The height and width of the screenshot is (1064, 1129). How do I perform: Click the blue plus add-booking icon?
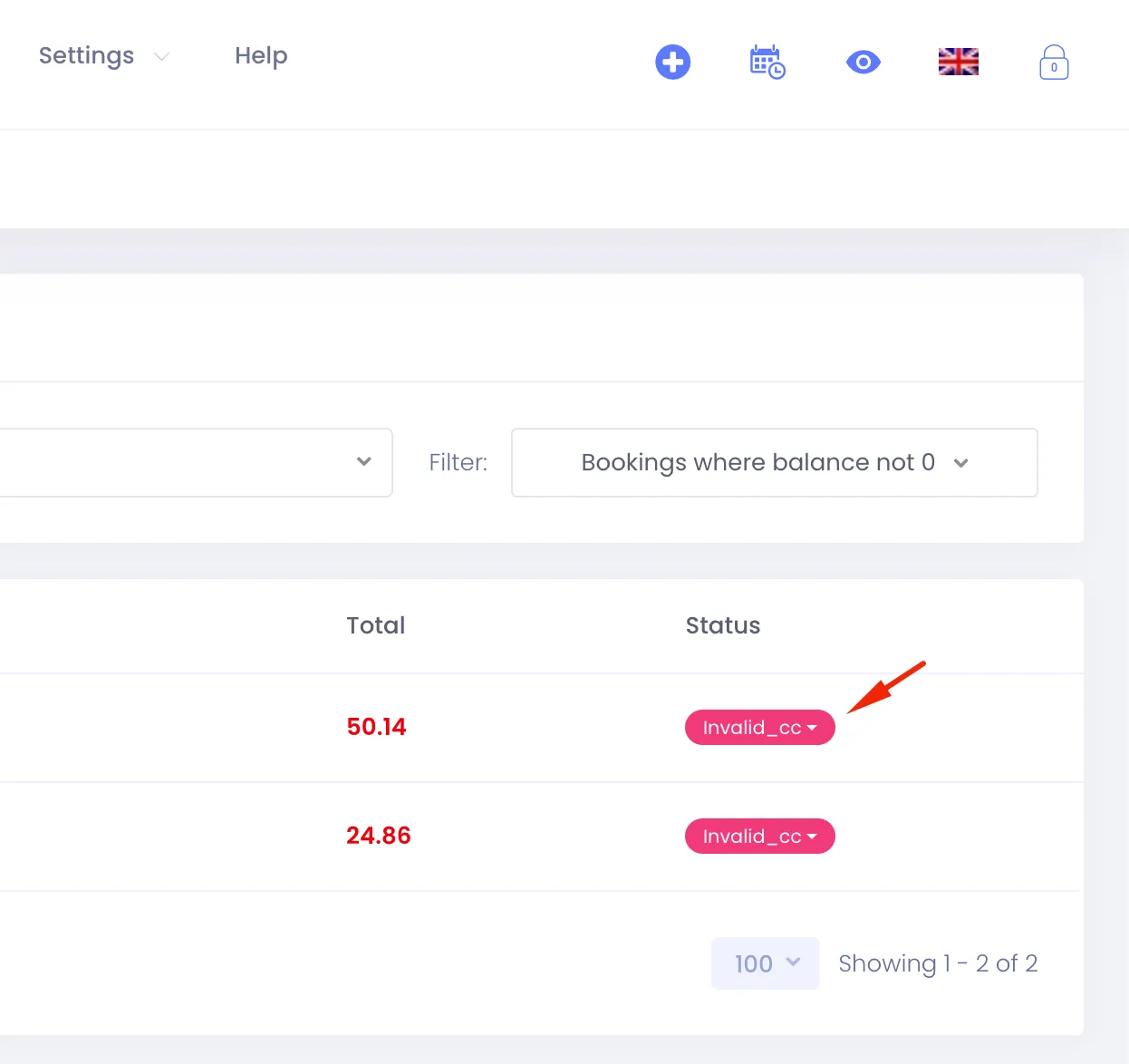[672, 62]
